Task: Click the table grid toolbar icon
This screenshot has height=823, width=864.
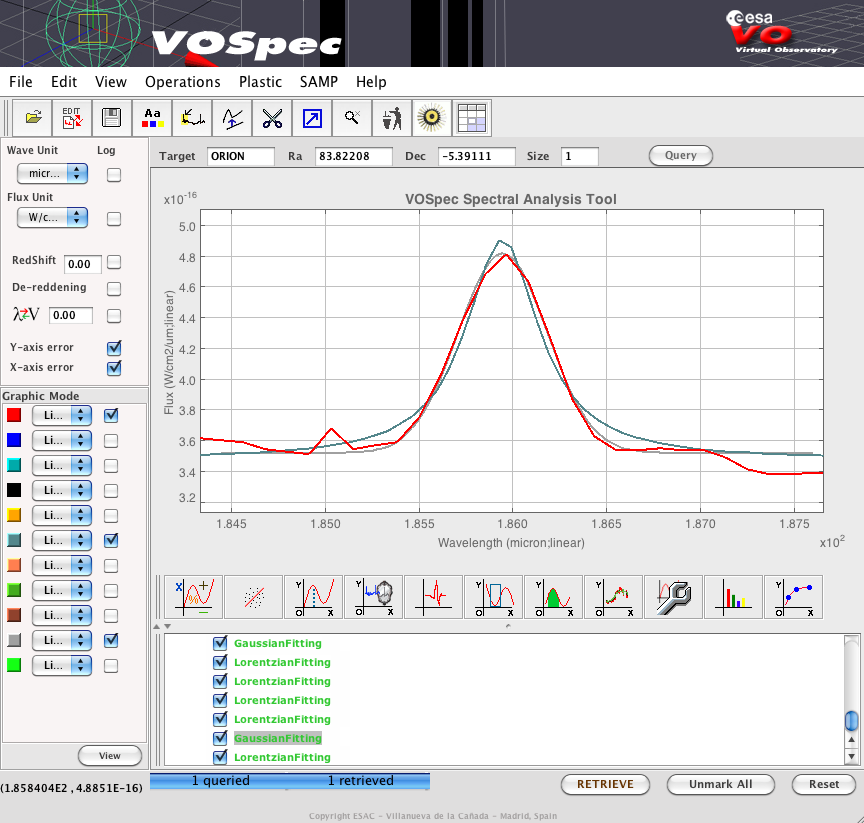Action: pyautogui.click(x=472, y=118)
